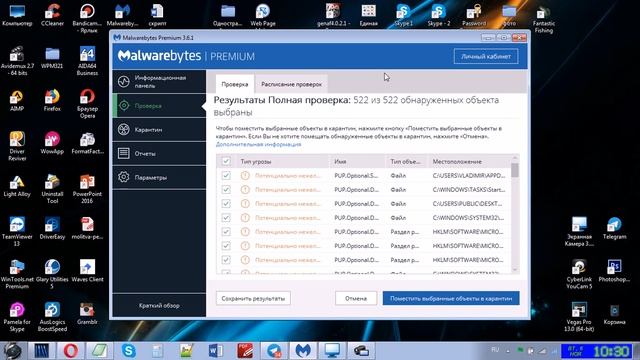Open the Settings (Параметры) sidebar section
This screenshot has height=360, width=640.
pos(159,177)
